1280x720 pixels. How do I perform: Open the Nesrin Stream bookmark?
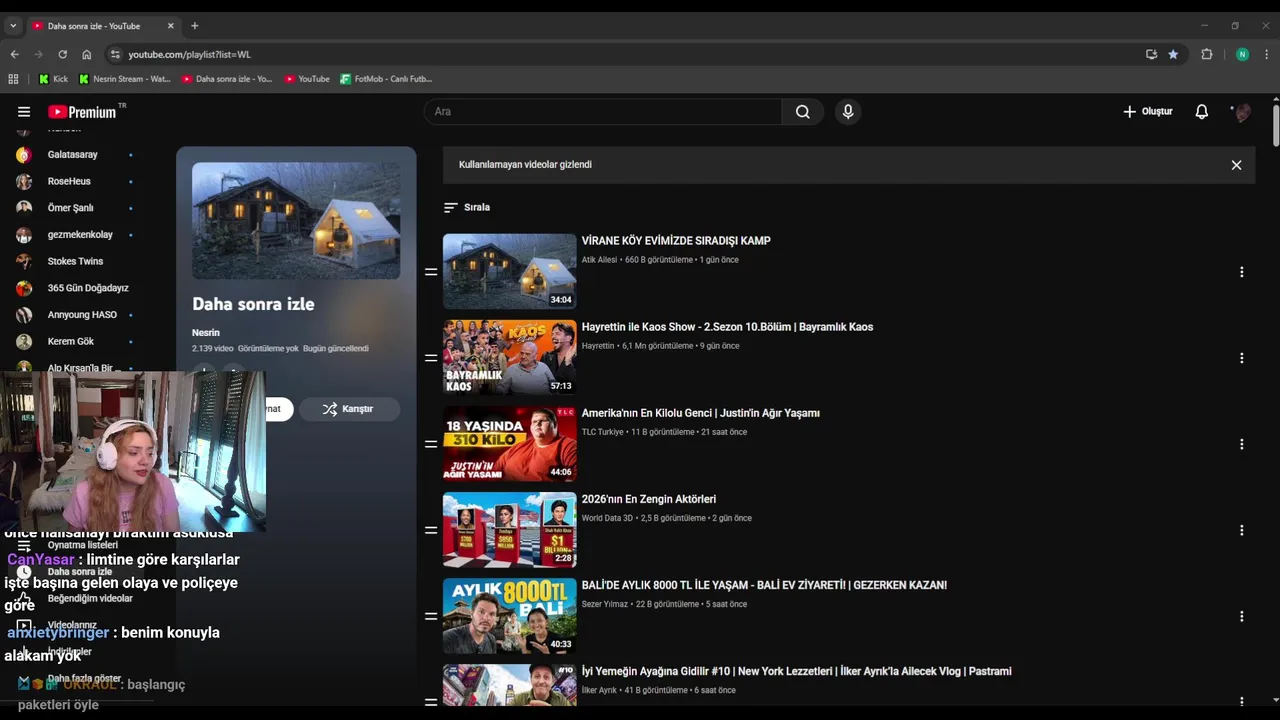(x=125, y=79)
